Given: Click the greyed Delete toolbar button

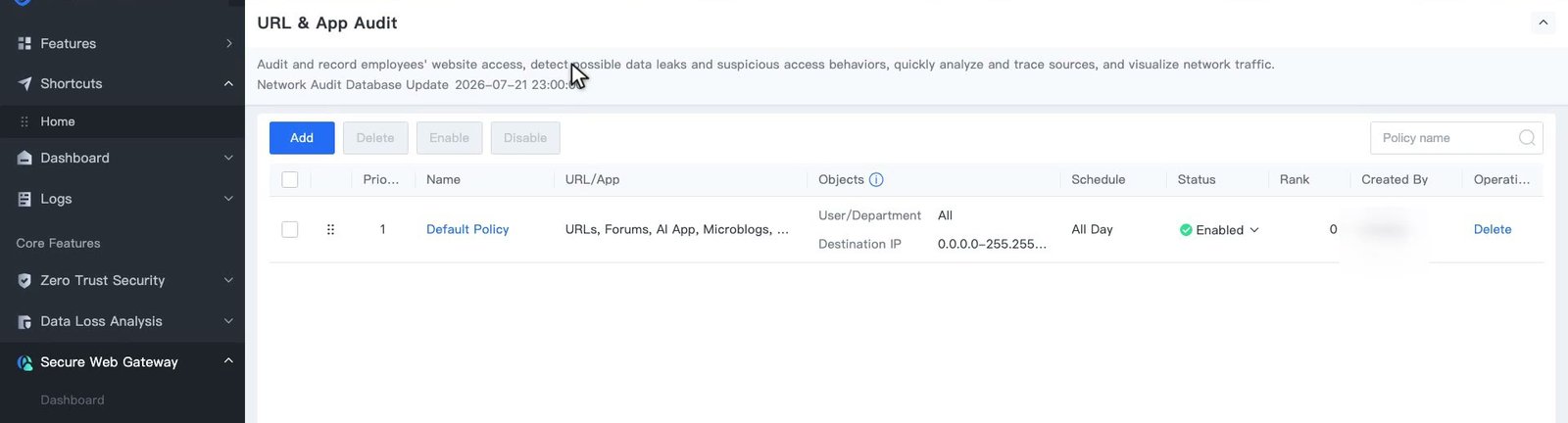Looking at the screenshot, I should click(x=375, y=138).
